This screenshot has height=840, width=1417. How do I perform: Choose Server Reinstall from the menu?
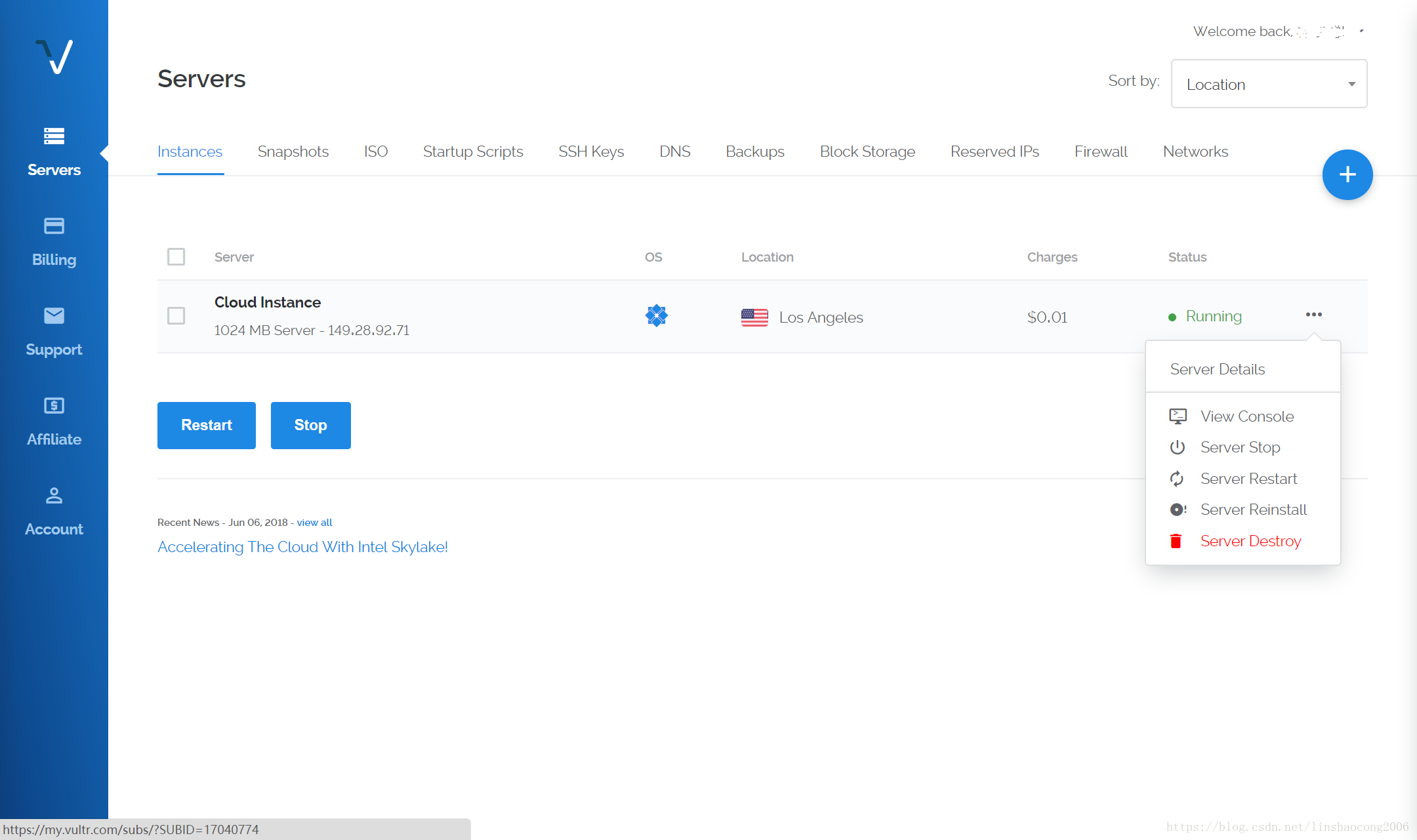(x=1253, y=510)
